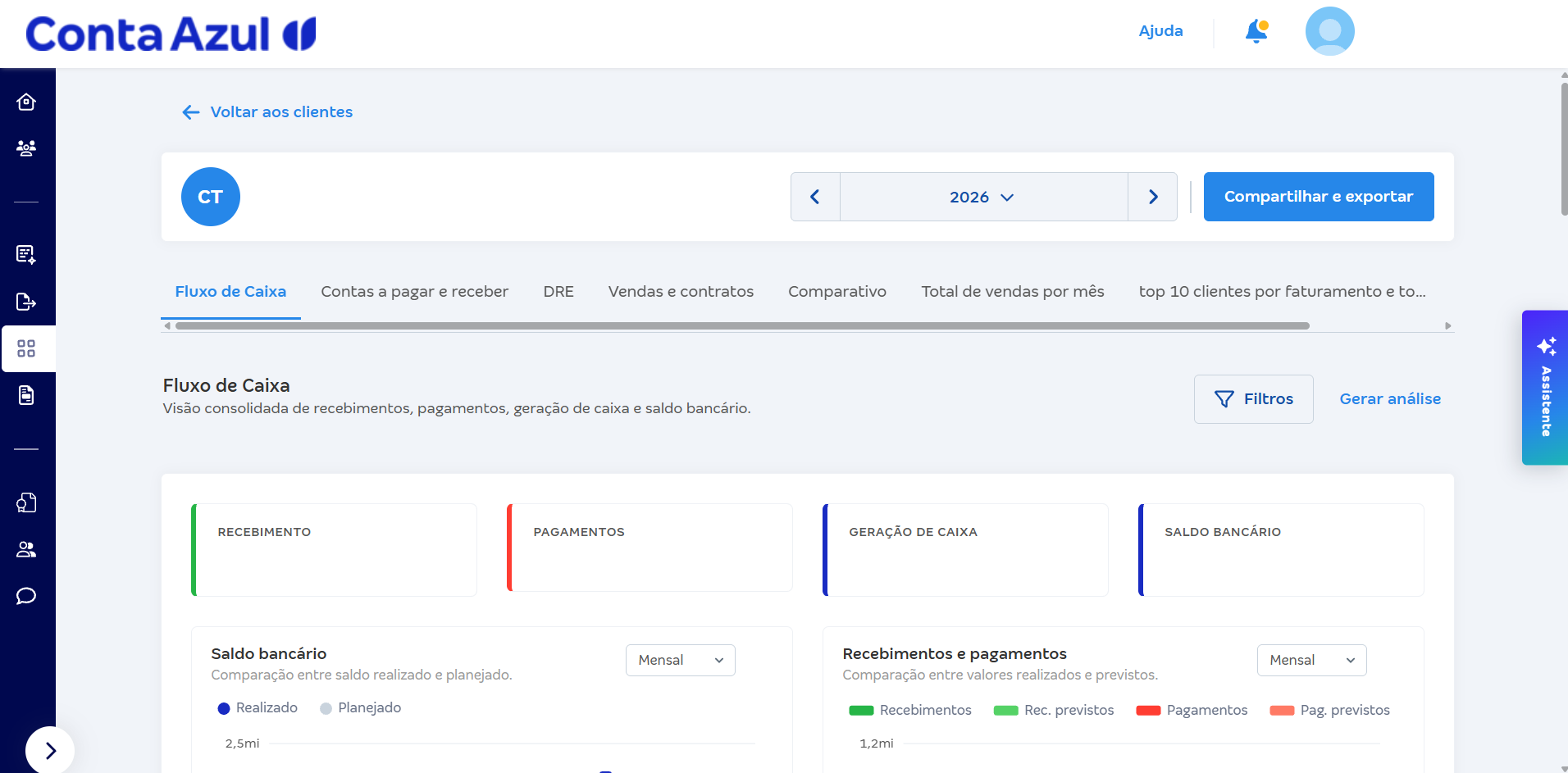Switch to Vendas e contratos tab
Image resolution: width=1568 pixels, height=773 pixels.
click(x=681, y=292)
